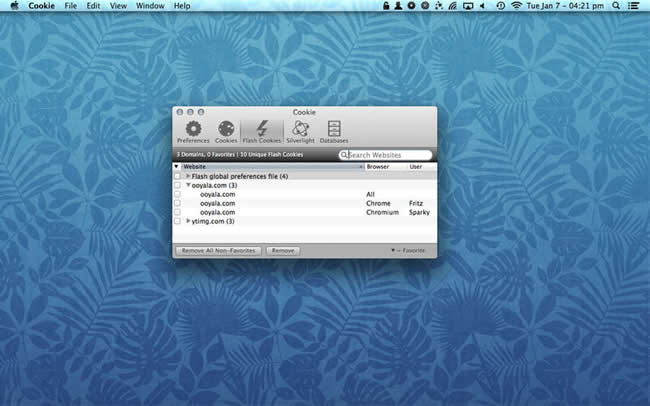Check the Flash global preferences file checkbox

(178, 176)
